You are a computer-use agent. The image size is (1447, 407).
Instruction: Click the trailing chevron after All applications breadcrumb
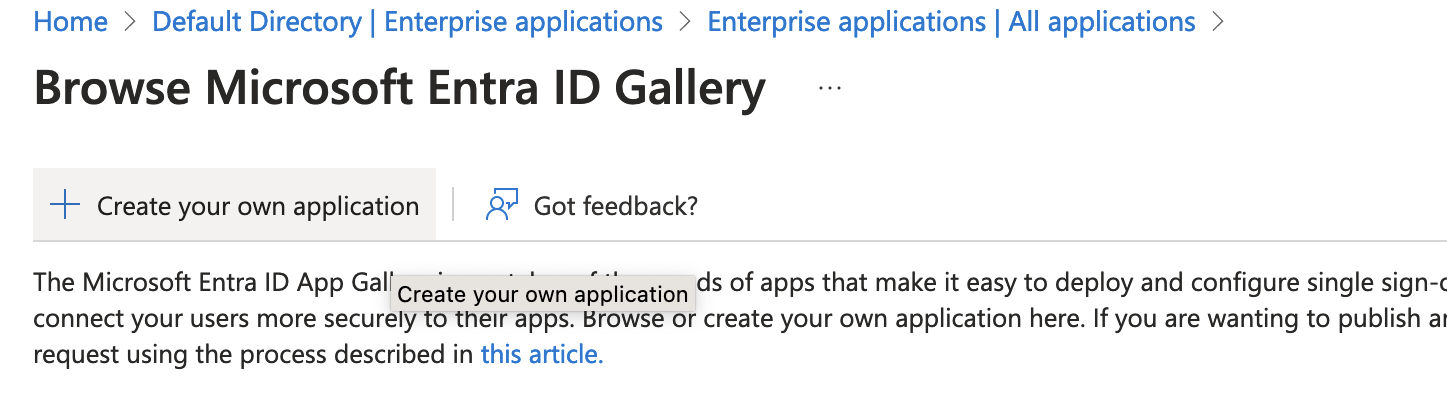point(1218,22)
